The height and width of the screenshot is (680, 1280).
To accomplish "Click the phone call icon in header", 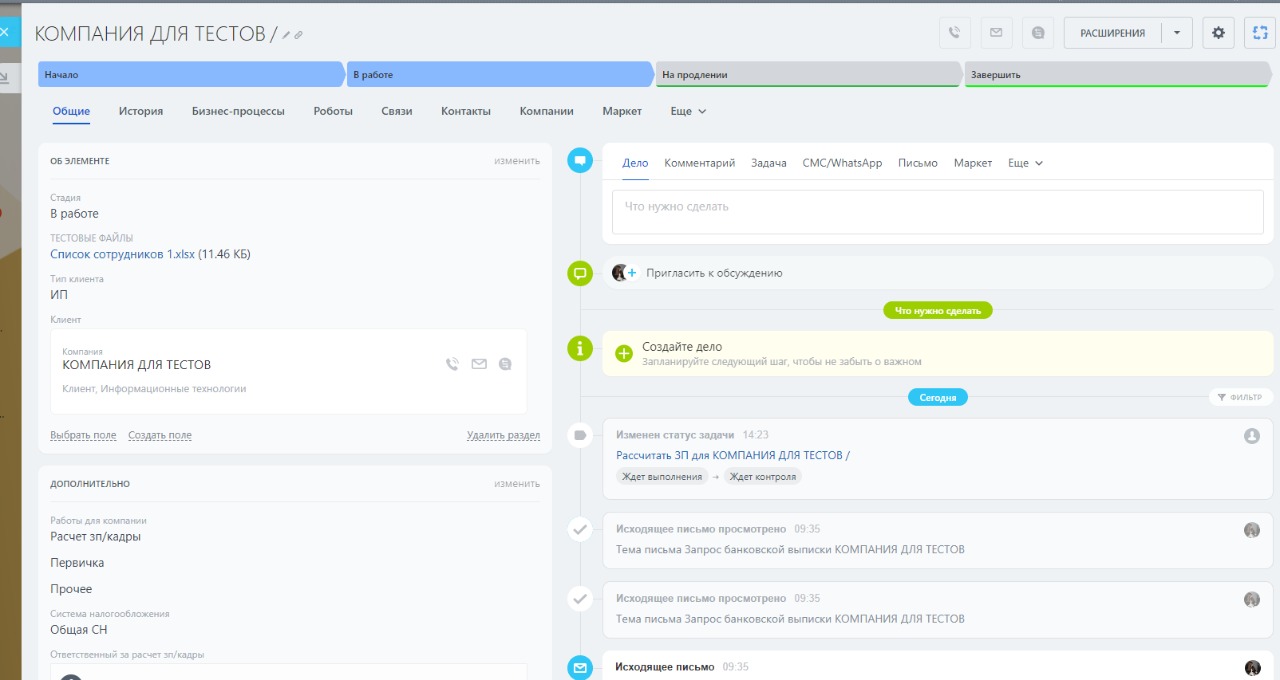I will point(954,33).
